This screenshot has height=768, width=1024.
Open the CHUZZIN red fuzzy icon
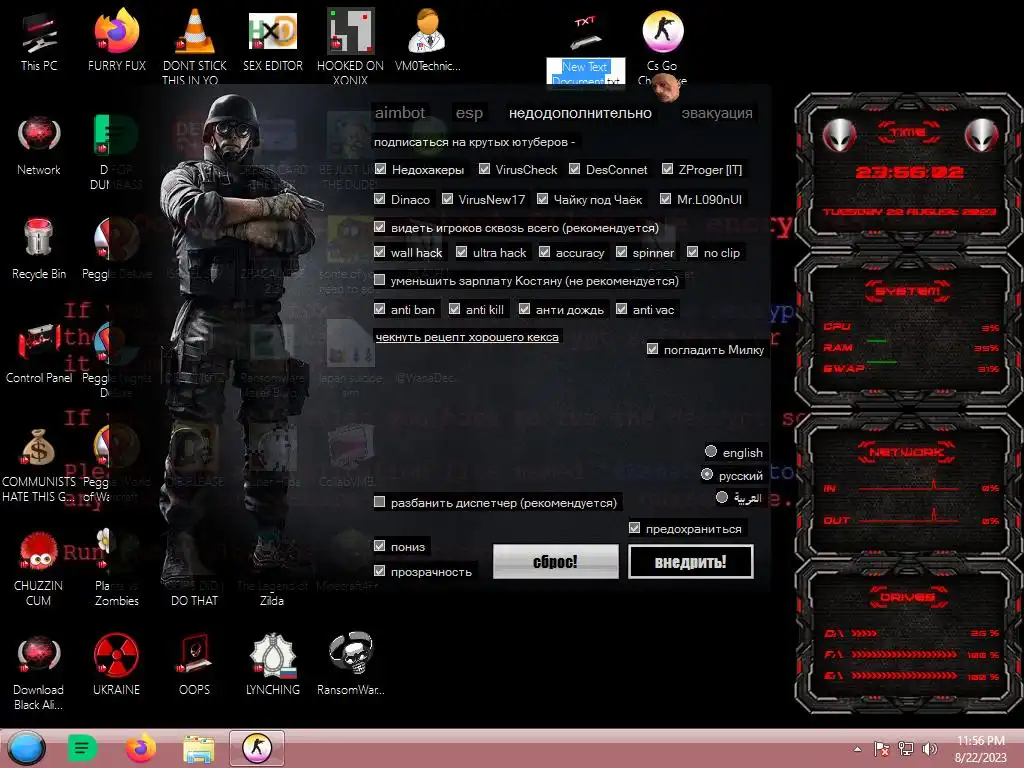click(39, 568)
